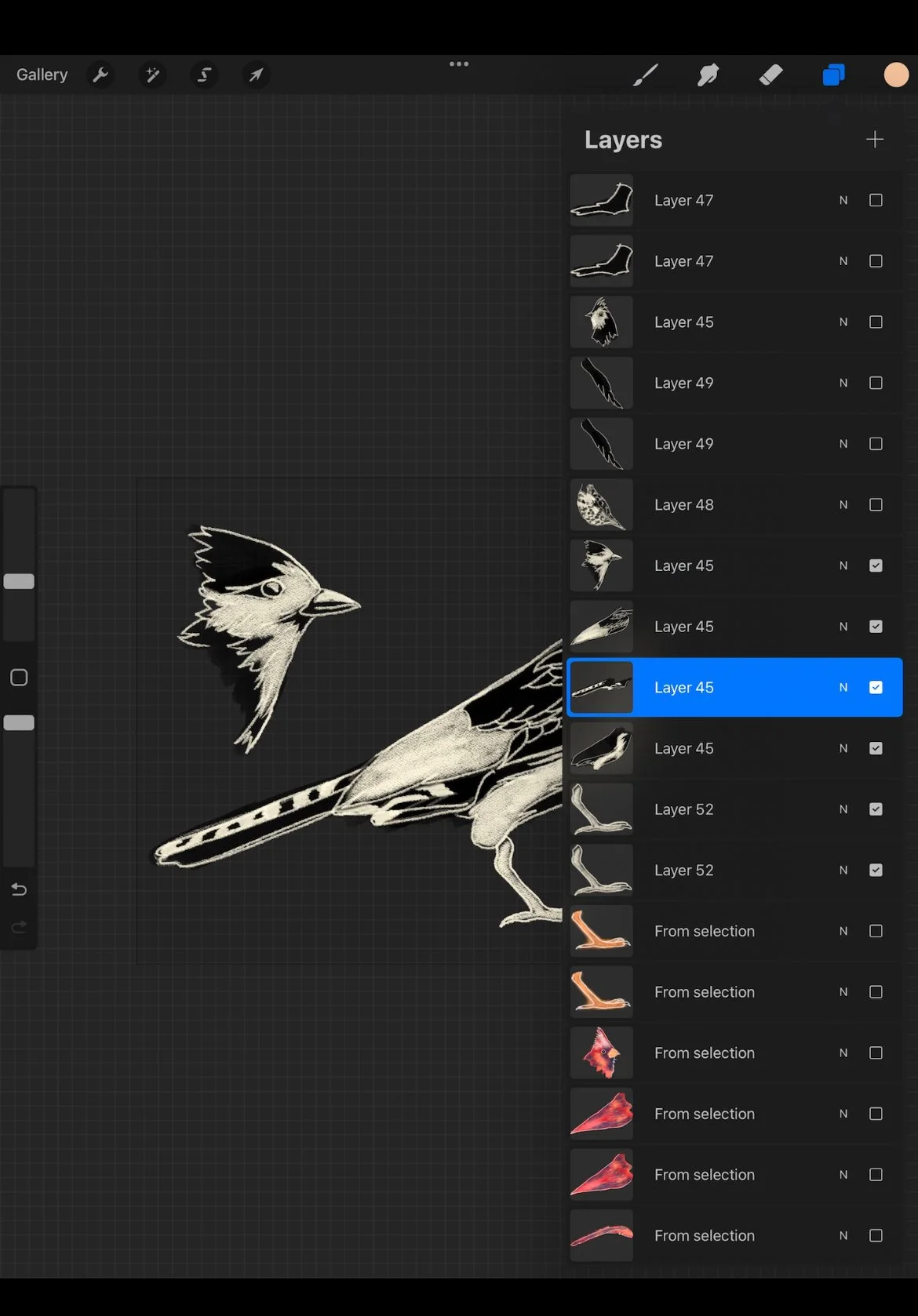
Task: Hide the Layer 45 with dark body thumbnail above Layer 52
Action: pos(876,749)
